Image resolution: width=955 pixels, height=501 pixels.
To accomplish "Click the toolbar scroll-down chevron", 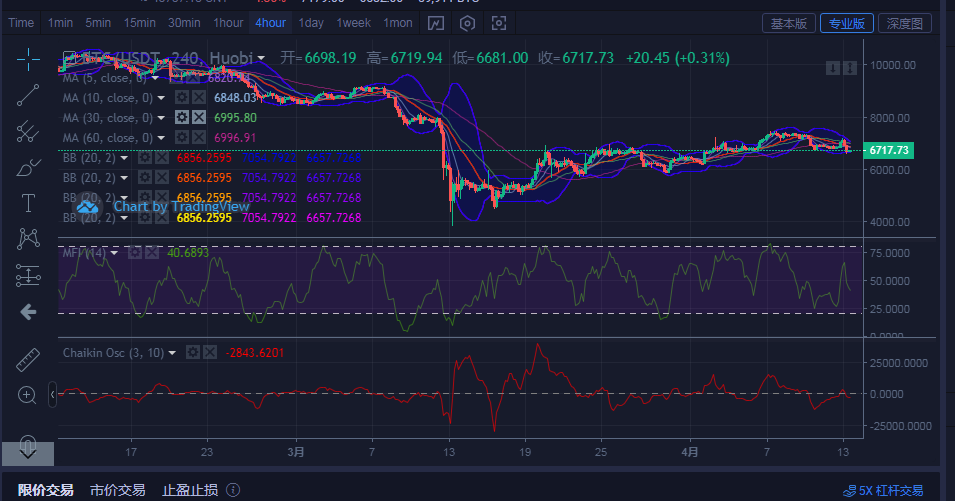I will click(x=28, y=454).
